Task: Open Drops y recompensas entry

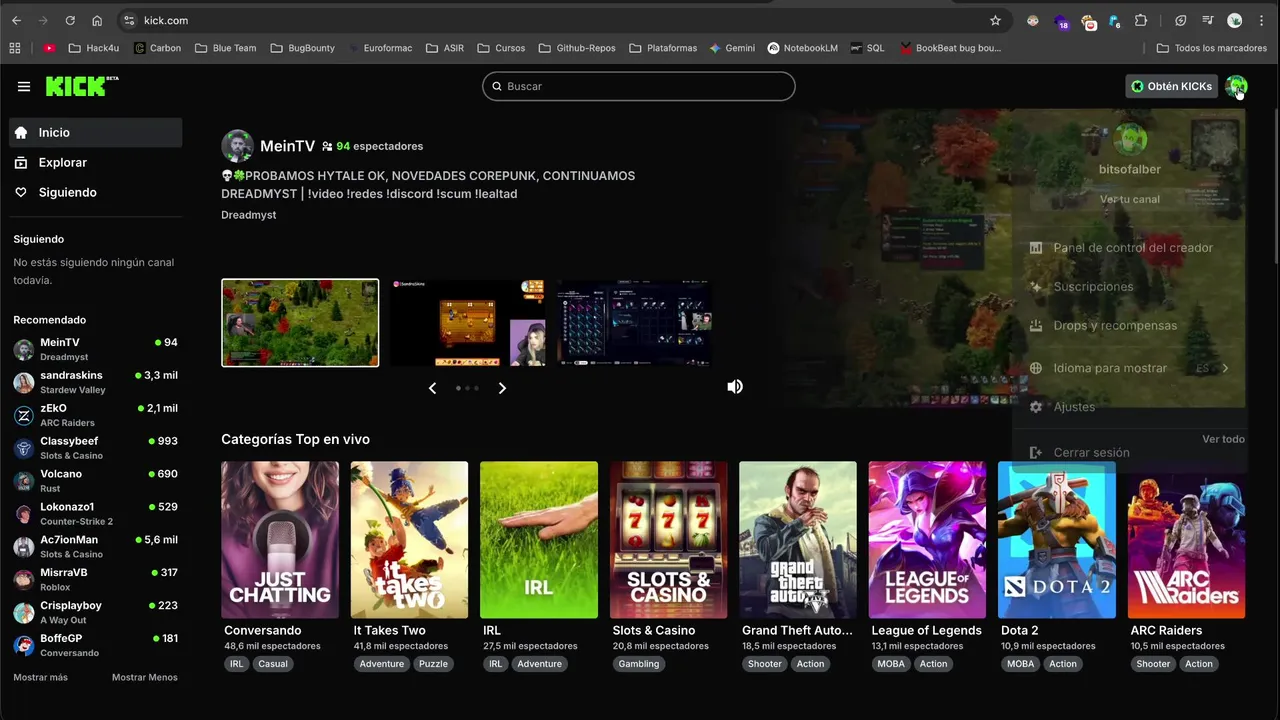Action: coord(1129,326)
